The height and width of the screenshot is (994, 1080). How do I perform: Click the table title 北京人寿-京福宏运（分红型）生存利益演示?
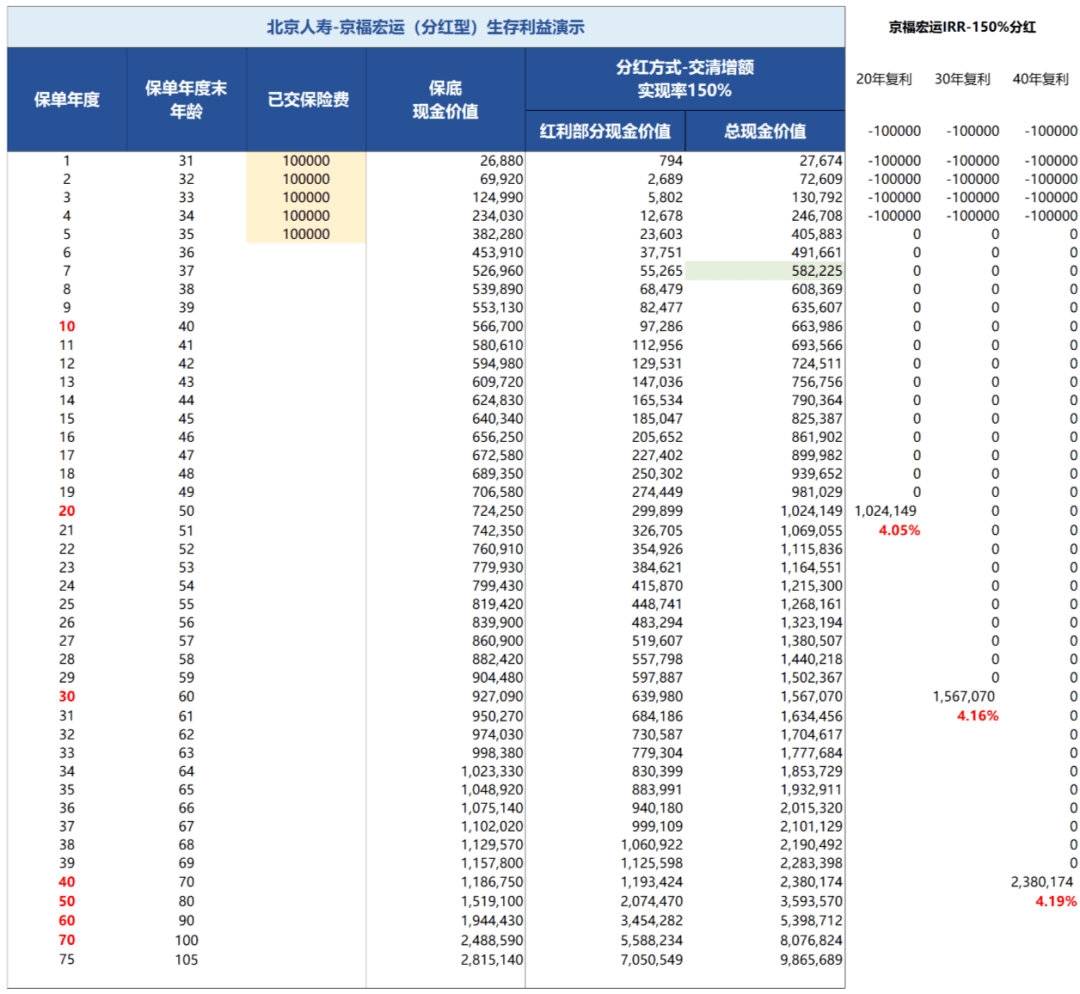[x=426, y=28]
